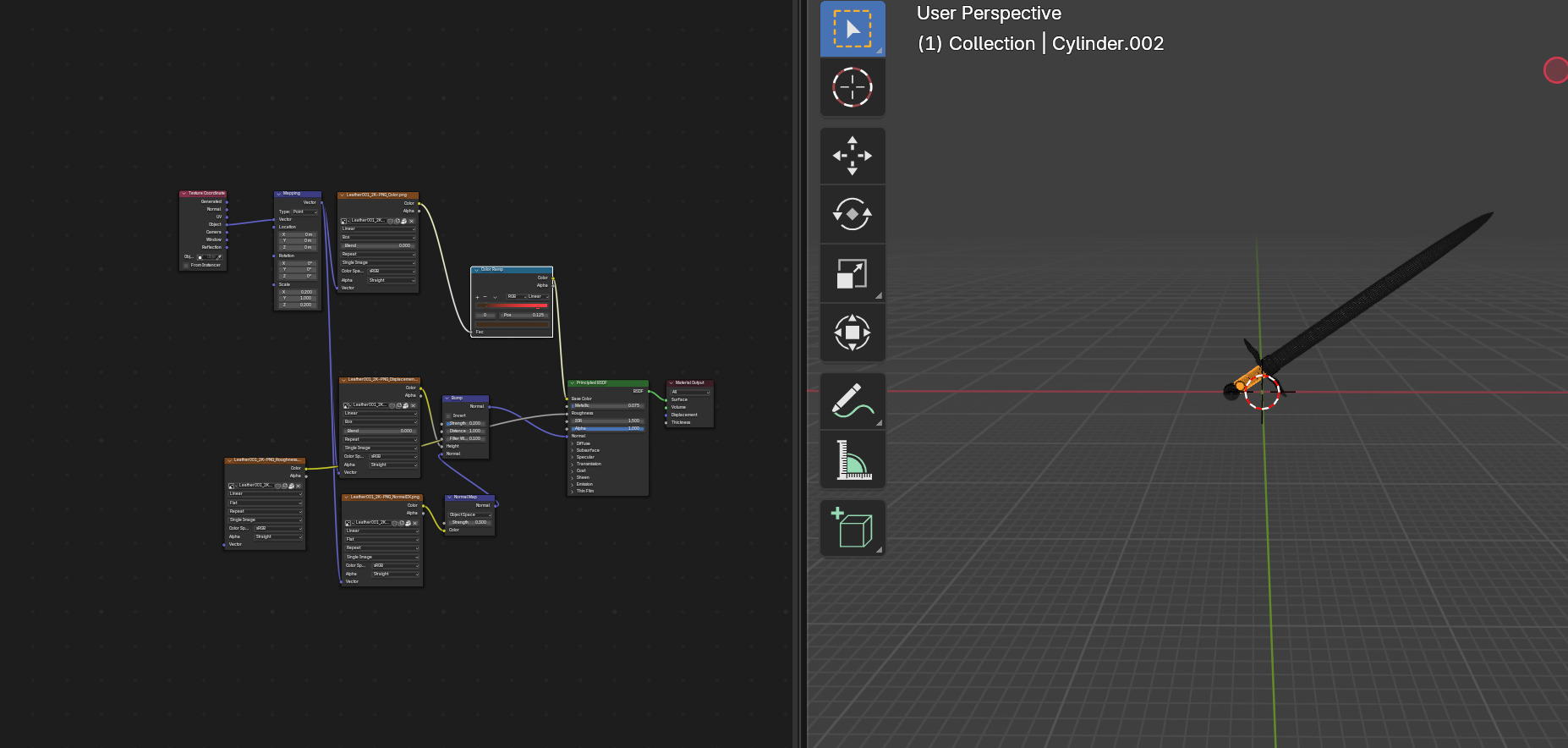The width and height of the screenshot is (1568, 748).
Task: Click open-image folder icon in Color texture node
Action: 404,221
